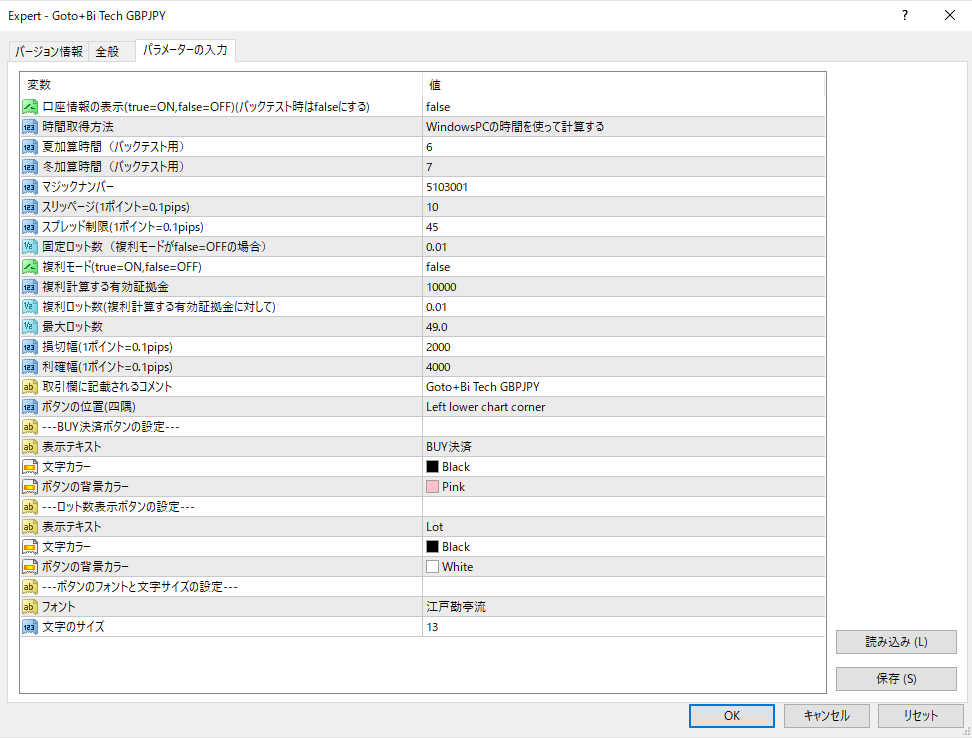
Task: Click the integer icon beside マジックナンバー
Action: 30,187
